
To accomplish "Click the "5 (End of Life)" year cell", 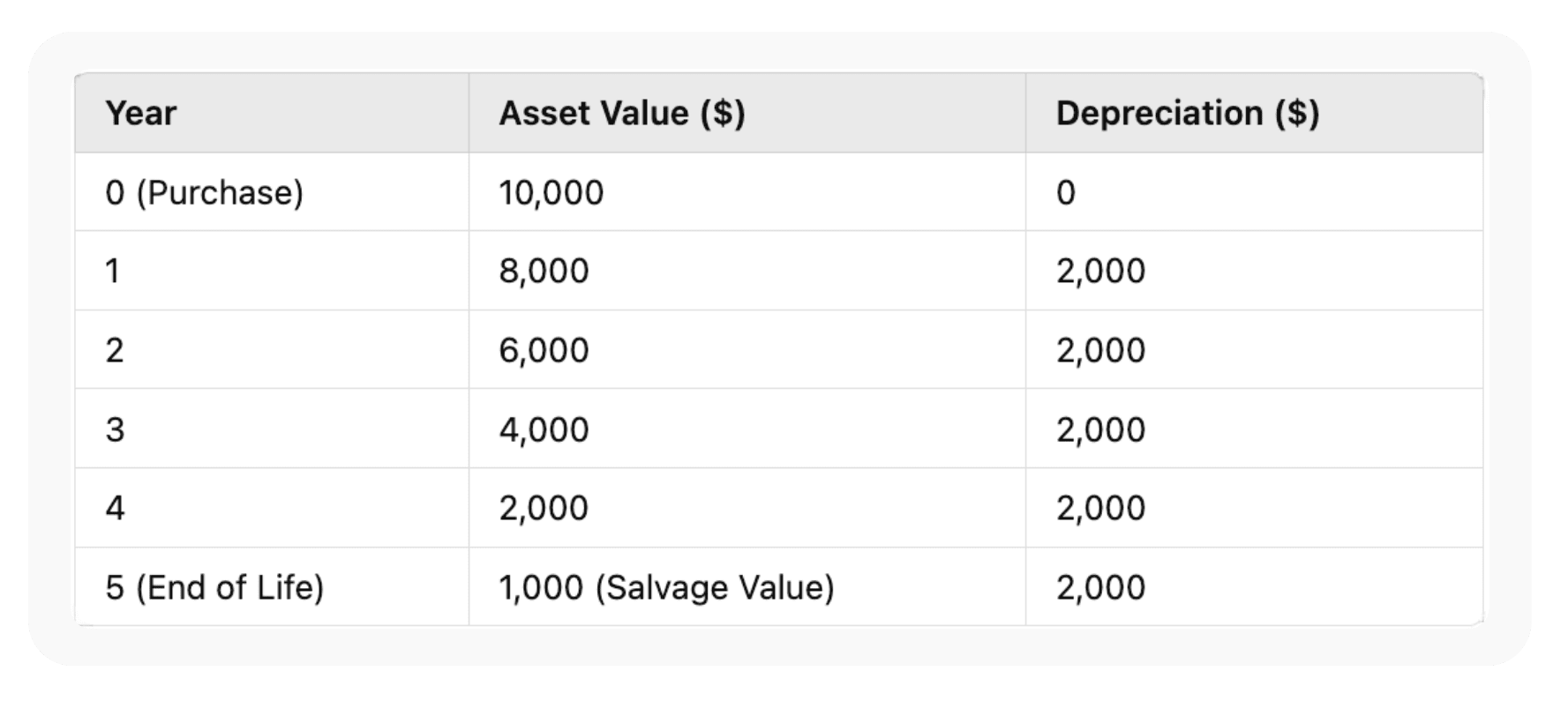I will pyautogui.click(x=214, y=587).
